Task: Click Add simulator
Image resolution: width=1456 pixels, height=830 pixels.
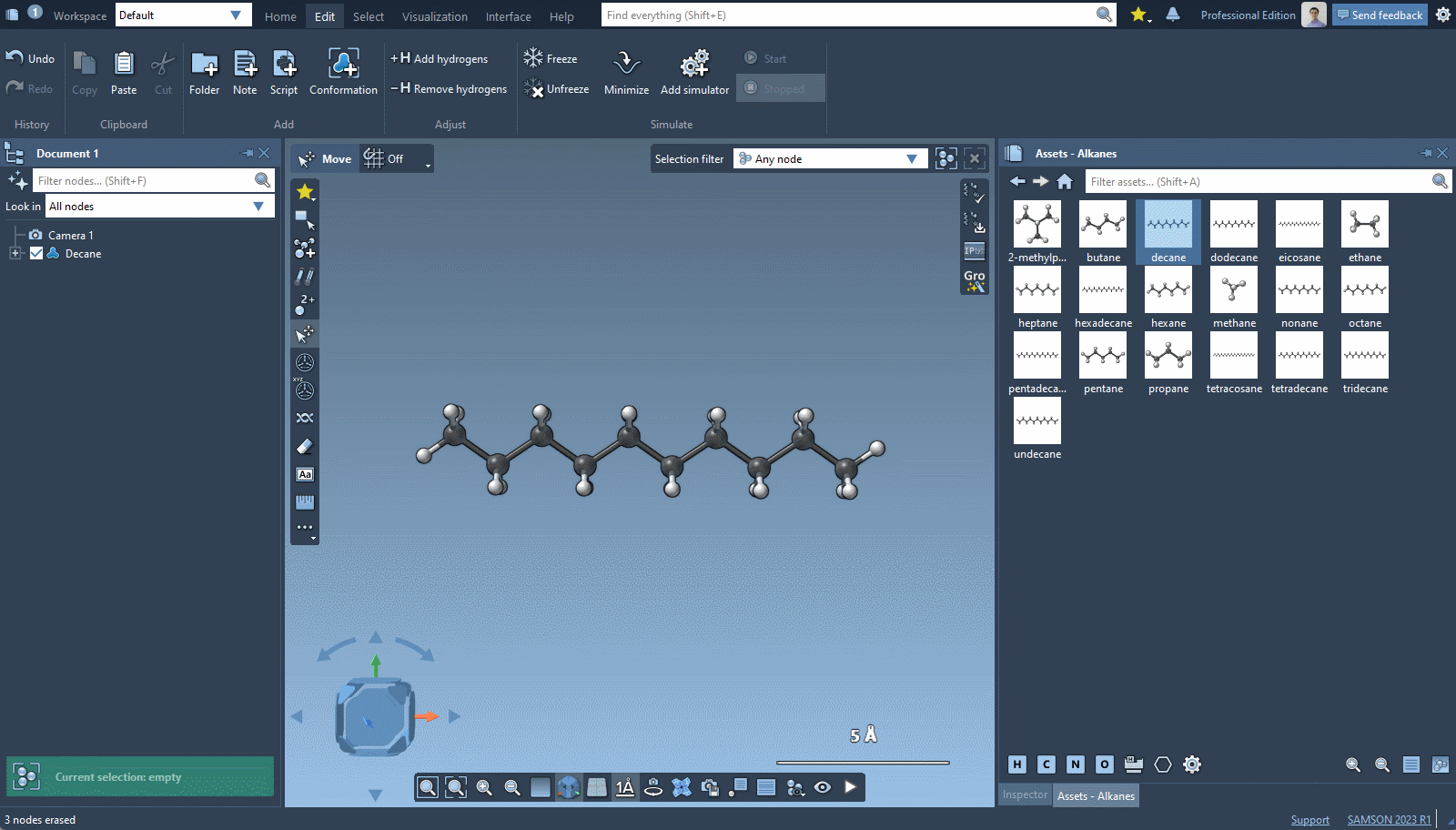Action: pos(693,71)
